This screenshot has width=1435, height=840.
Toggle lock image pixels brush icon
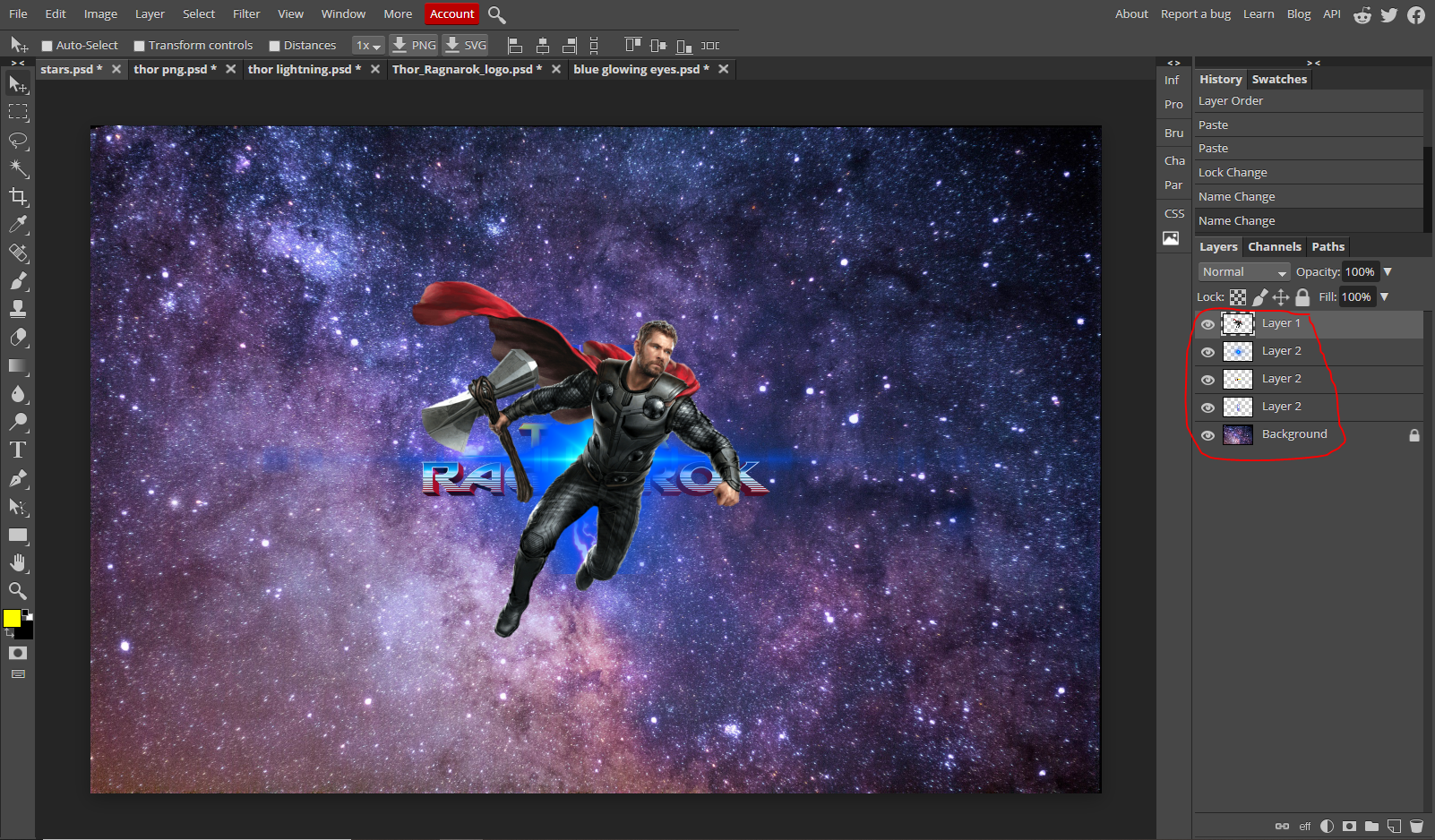(x=1259, y=297)
